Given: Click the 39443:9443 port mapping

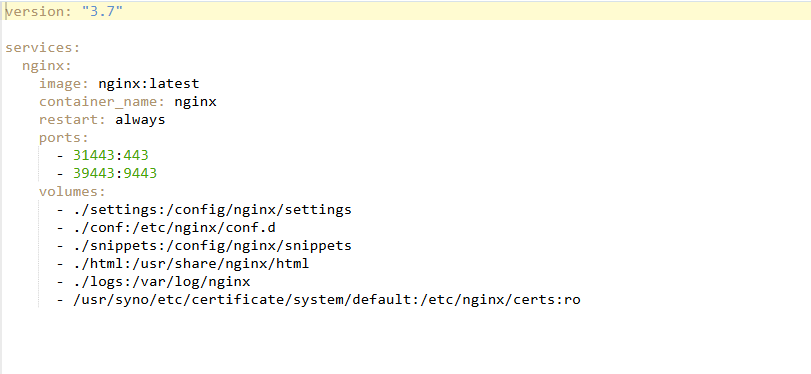Looking at the screenshot, I should pyautogui.click(x=115, y=173).
